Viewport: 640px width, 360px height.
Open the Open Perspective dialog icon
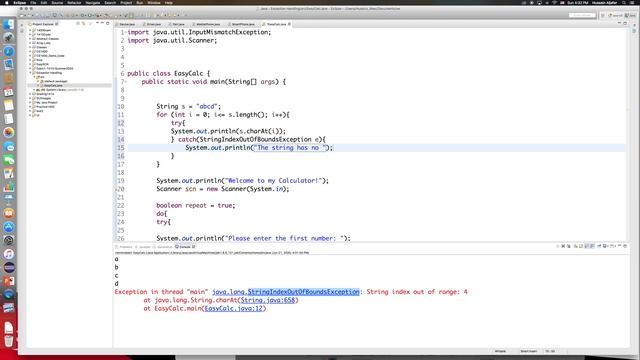click(x=602, y=15)
